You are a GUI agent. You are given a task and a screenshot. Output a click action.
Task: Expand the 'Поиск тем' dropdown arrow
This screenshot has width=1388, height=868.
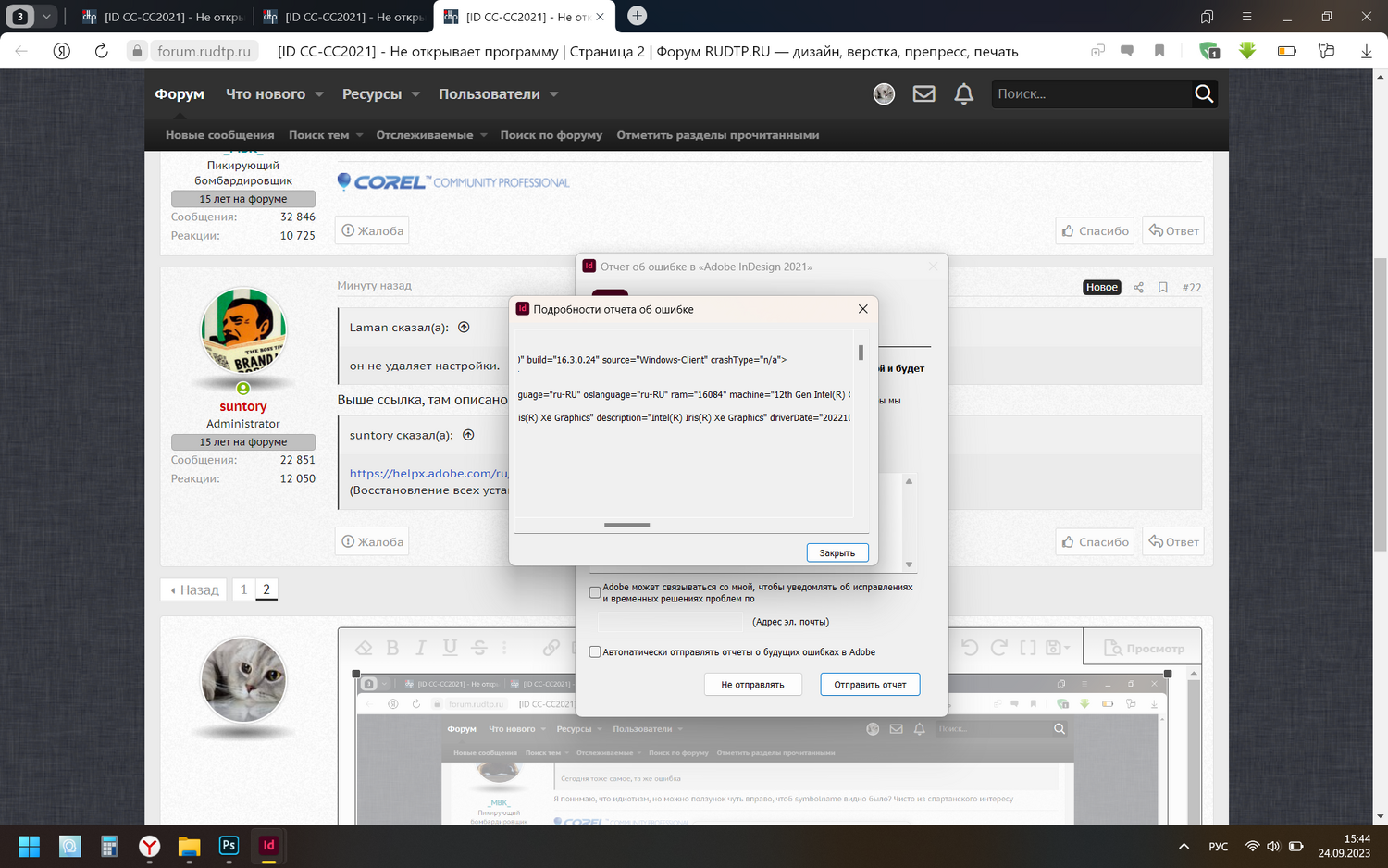click(359, 135)
